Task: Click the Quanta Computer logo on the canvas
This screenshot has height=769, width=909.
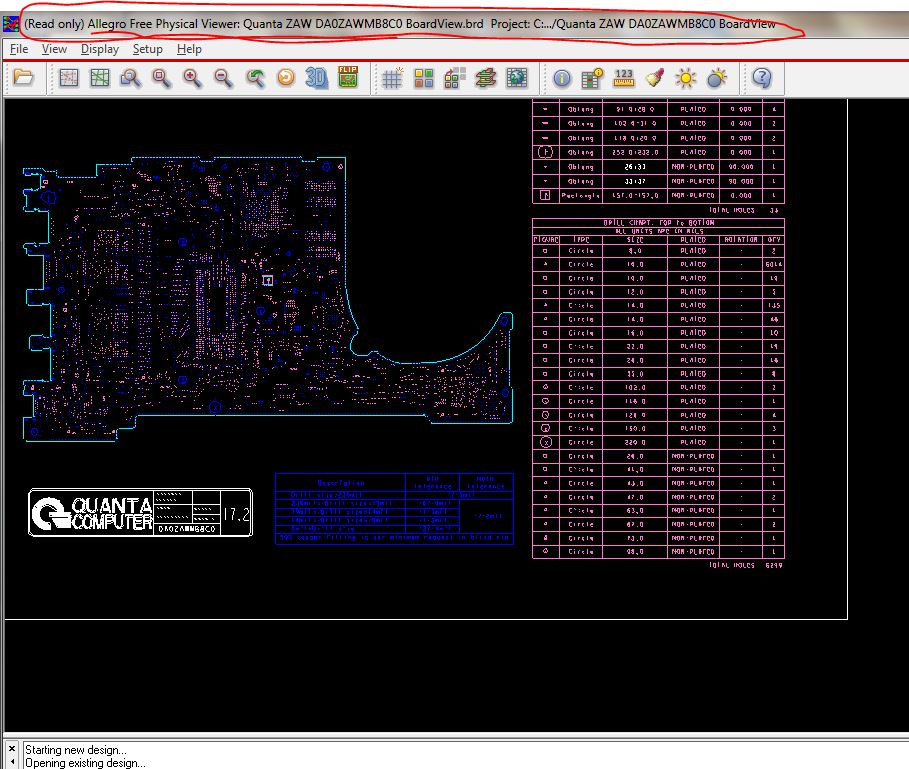Action: (92, 512)
